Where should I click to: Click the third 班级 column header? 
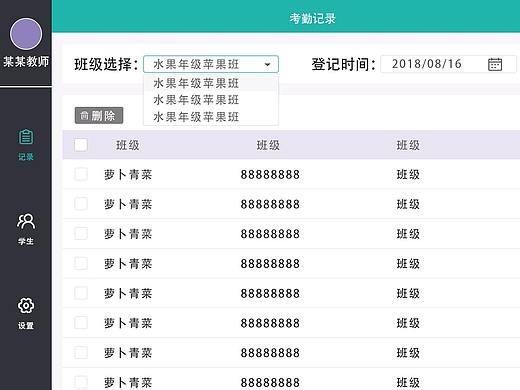tap(408, 145)
